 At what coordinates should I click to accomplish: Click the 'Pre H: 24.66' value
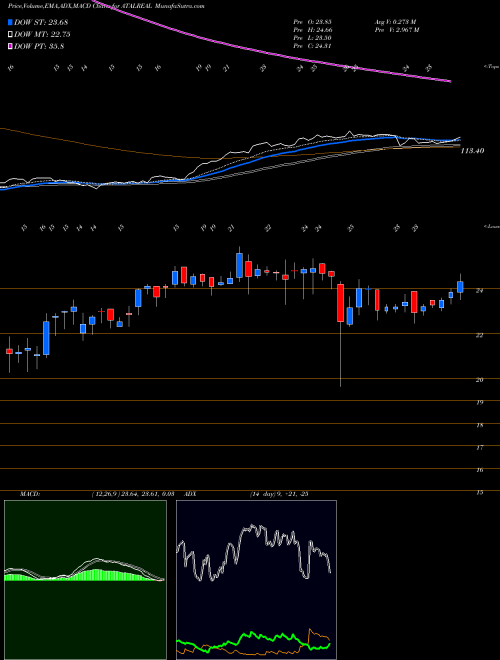point(312,30)
